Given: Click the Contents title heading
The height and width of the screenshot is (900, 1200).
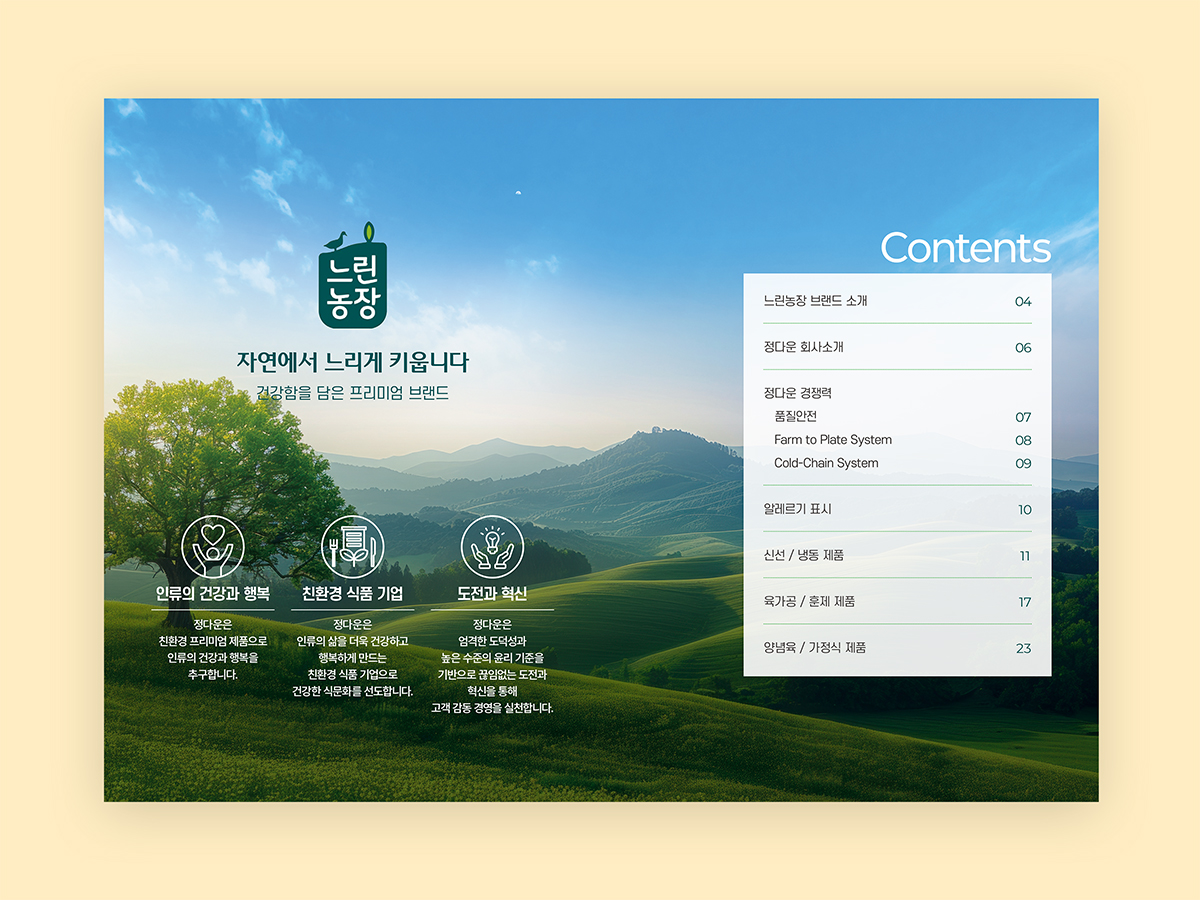Looking at the screenshot, I should 964,248.
